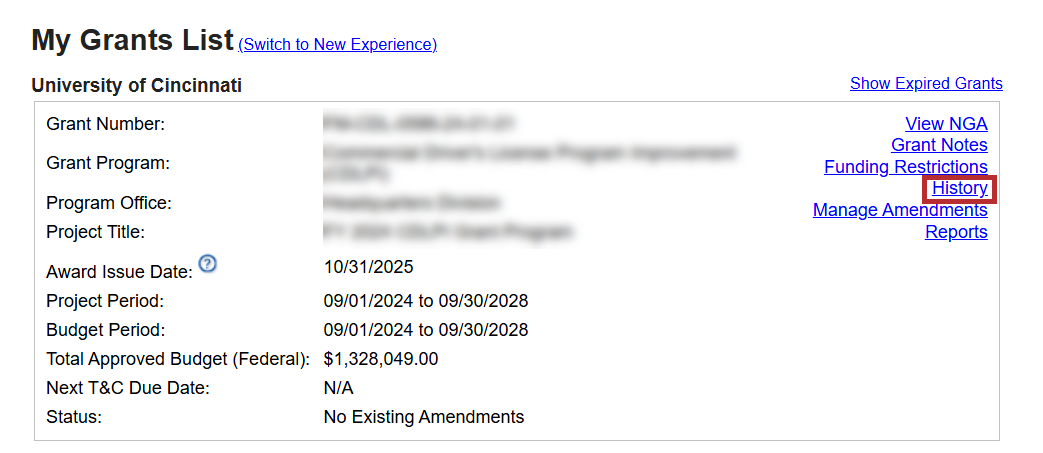Click the My Grants List heading
Screen dimensions: 1043x453
132,41
